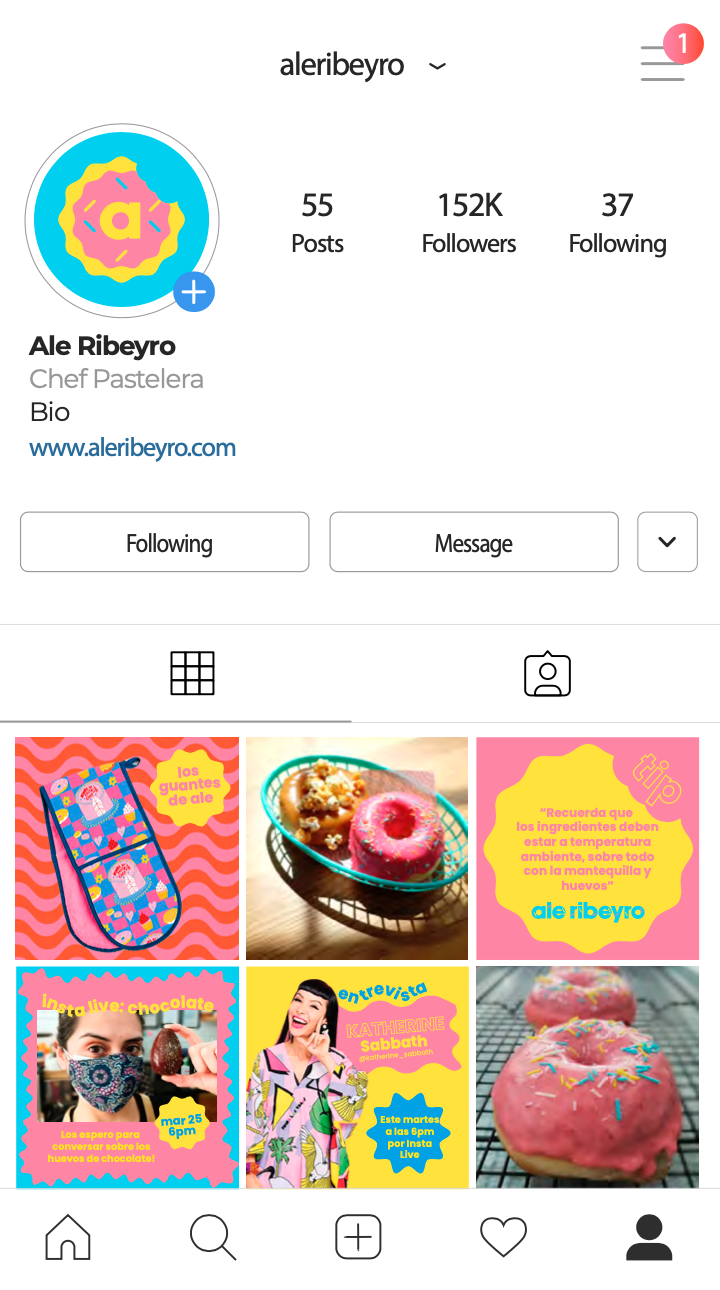Switch to the tagged photos tab
The image size is (720, 1290).
(547, 674)
